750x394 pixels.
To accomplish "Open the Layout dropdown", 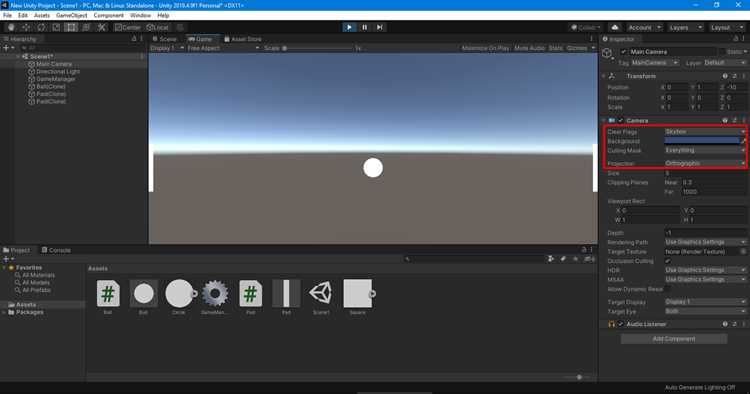I will [727, 27].
